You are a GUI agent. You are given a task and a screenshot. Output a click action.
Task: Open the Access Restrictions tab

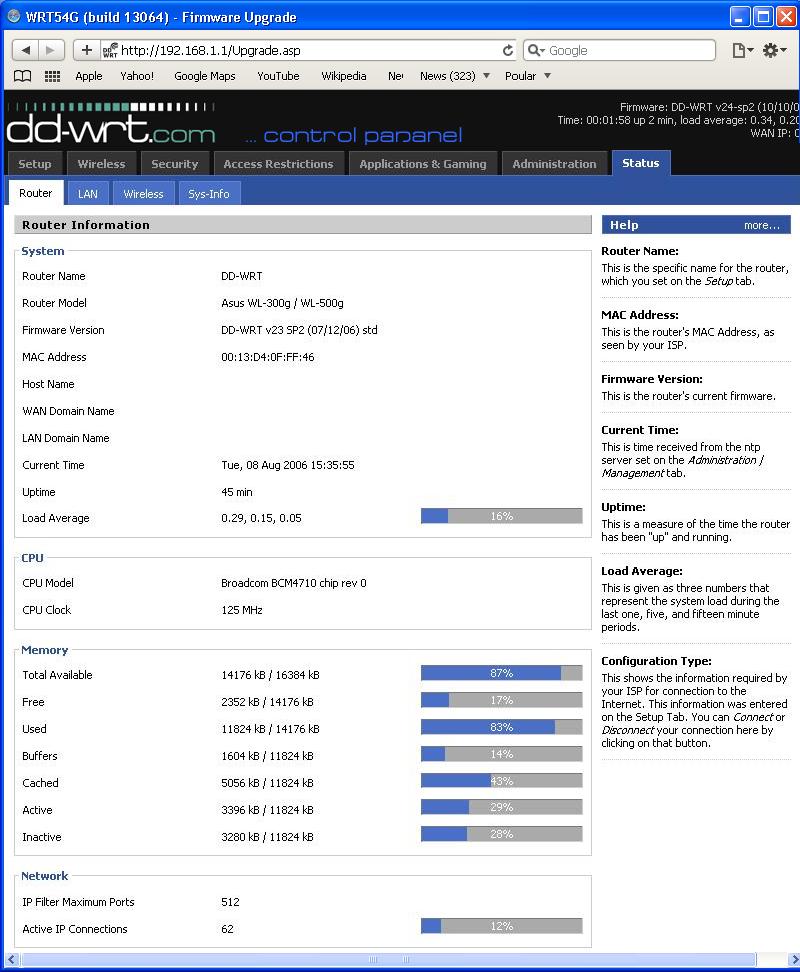(x=278, y=164)
